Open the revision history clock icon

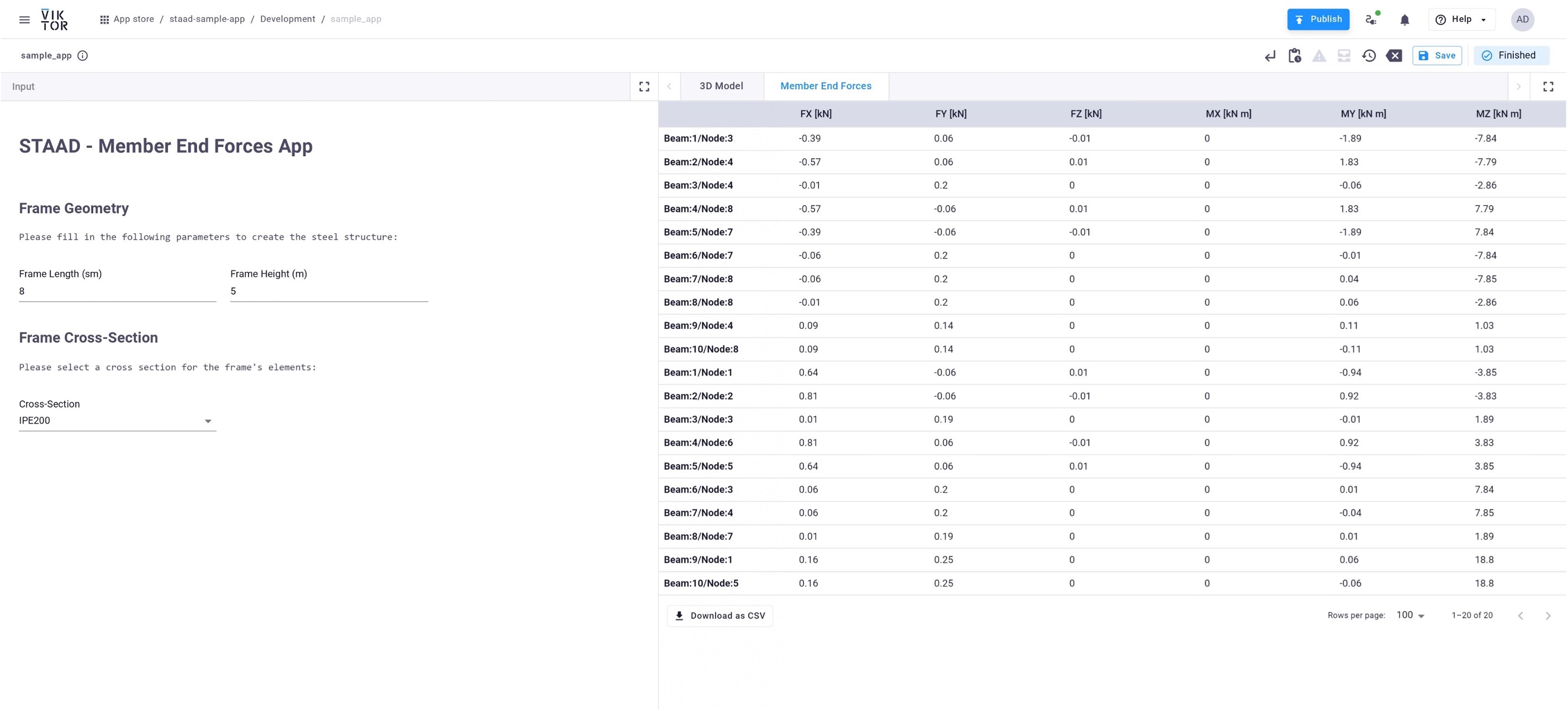click(1369, 56)
